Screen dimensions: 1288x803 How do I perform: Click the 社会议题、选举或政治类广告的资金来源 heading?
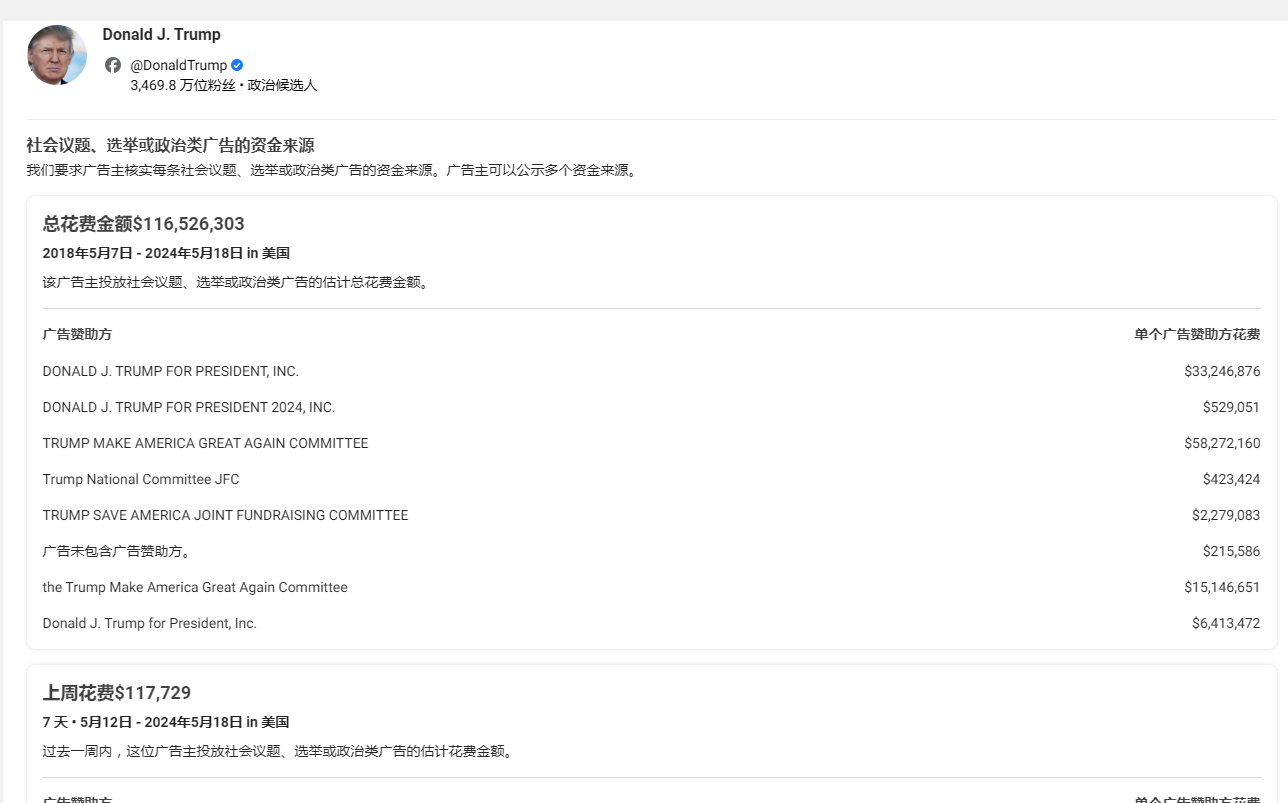tap(170, 145)
